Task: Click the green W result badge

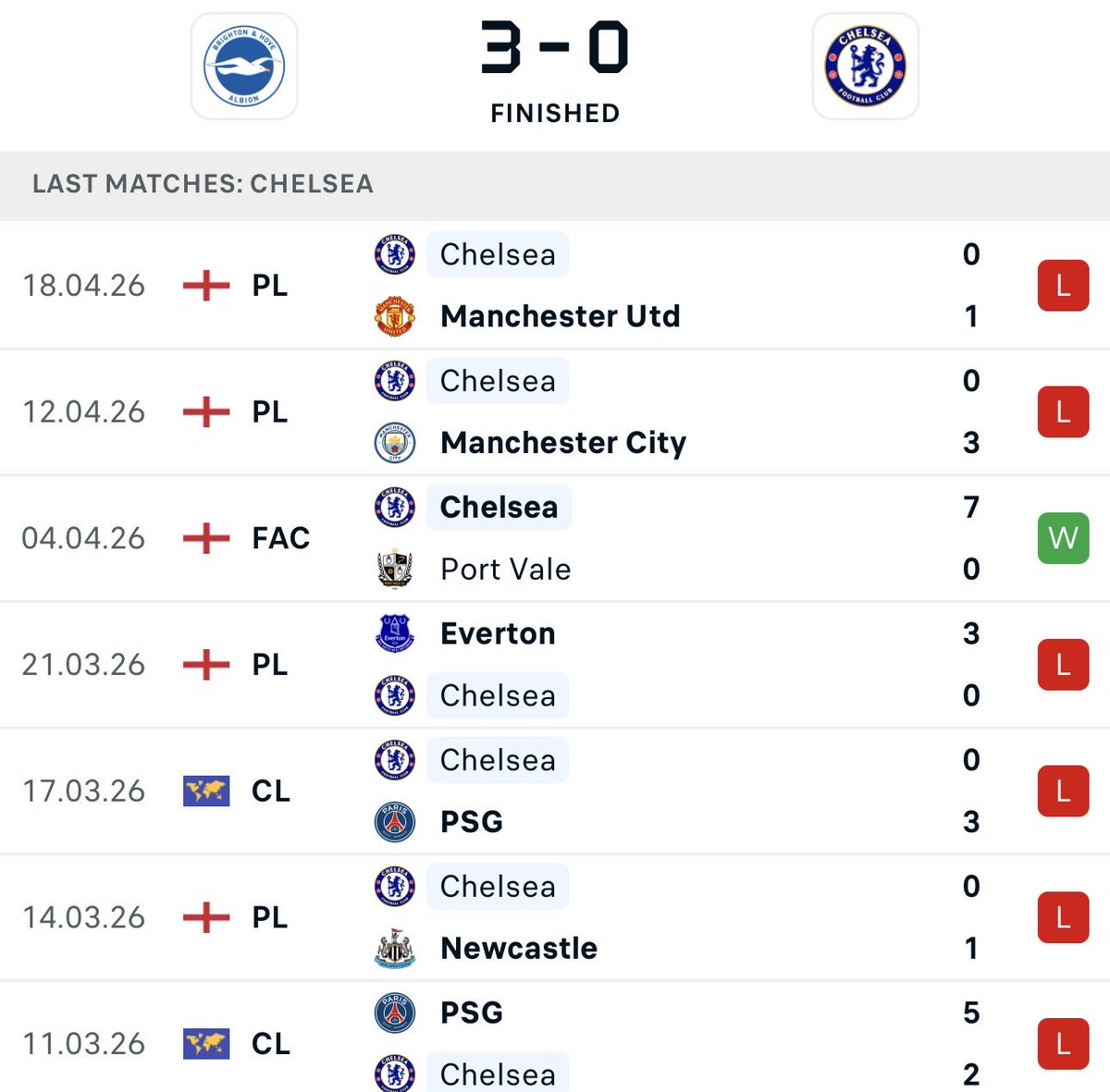Action: (x=1063, y=538)
